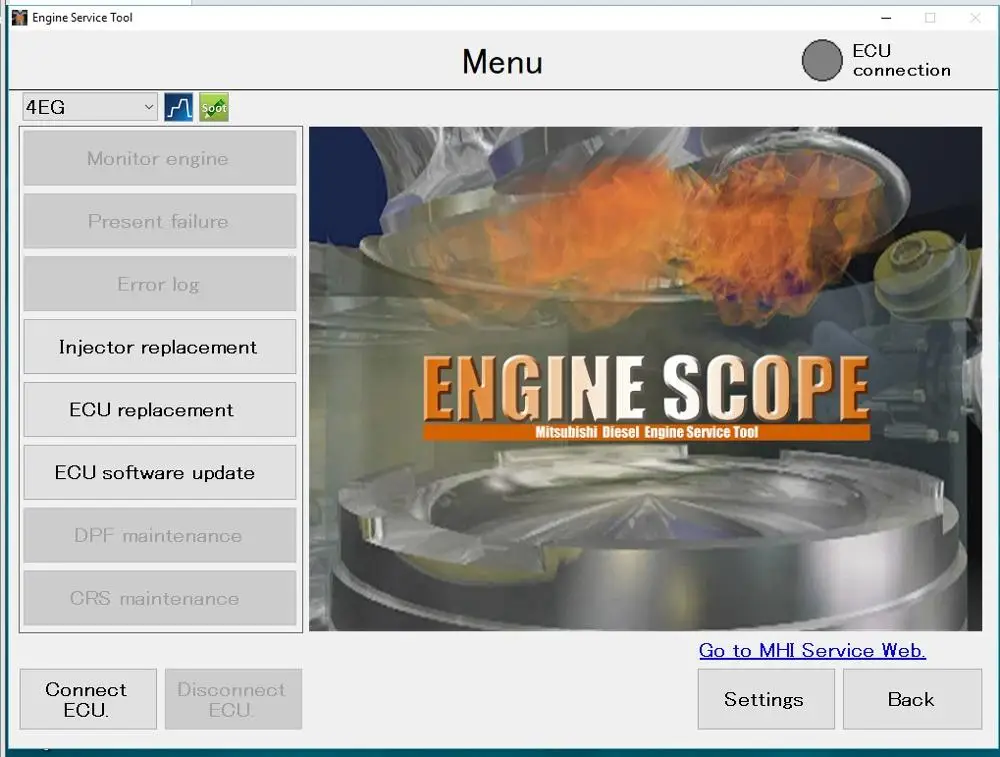Click the CRS maintenance button
The height and width of the screenshot is (757, 1000).
point(159,598)
